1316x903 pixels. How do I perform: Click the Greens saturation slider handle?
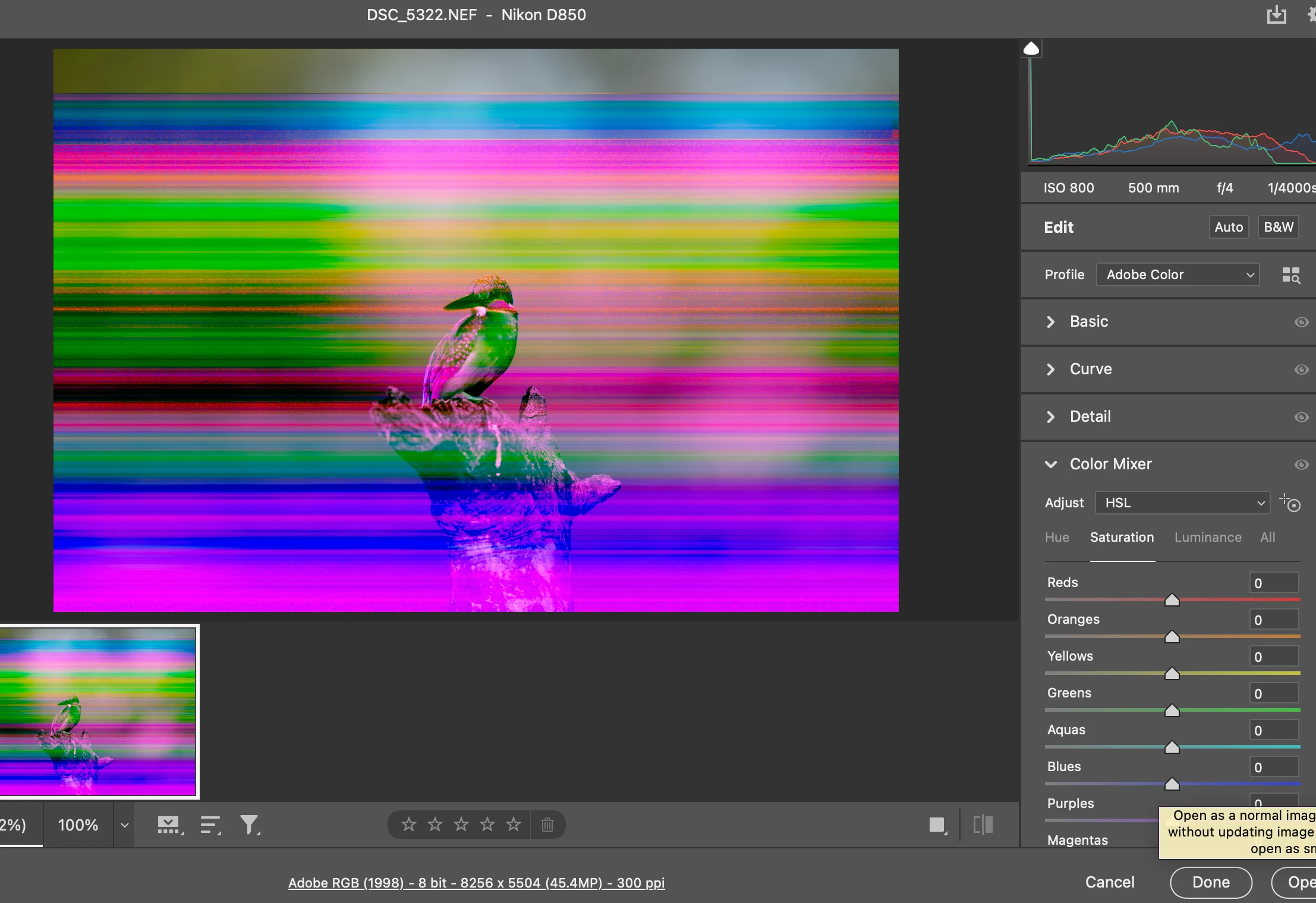point(1172,711)
